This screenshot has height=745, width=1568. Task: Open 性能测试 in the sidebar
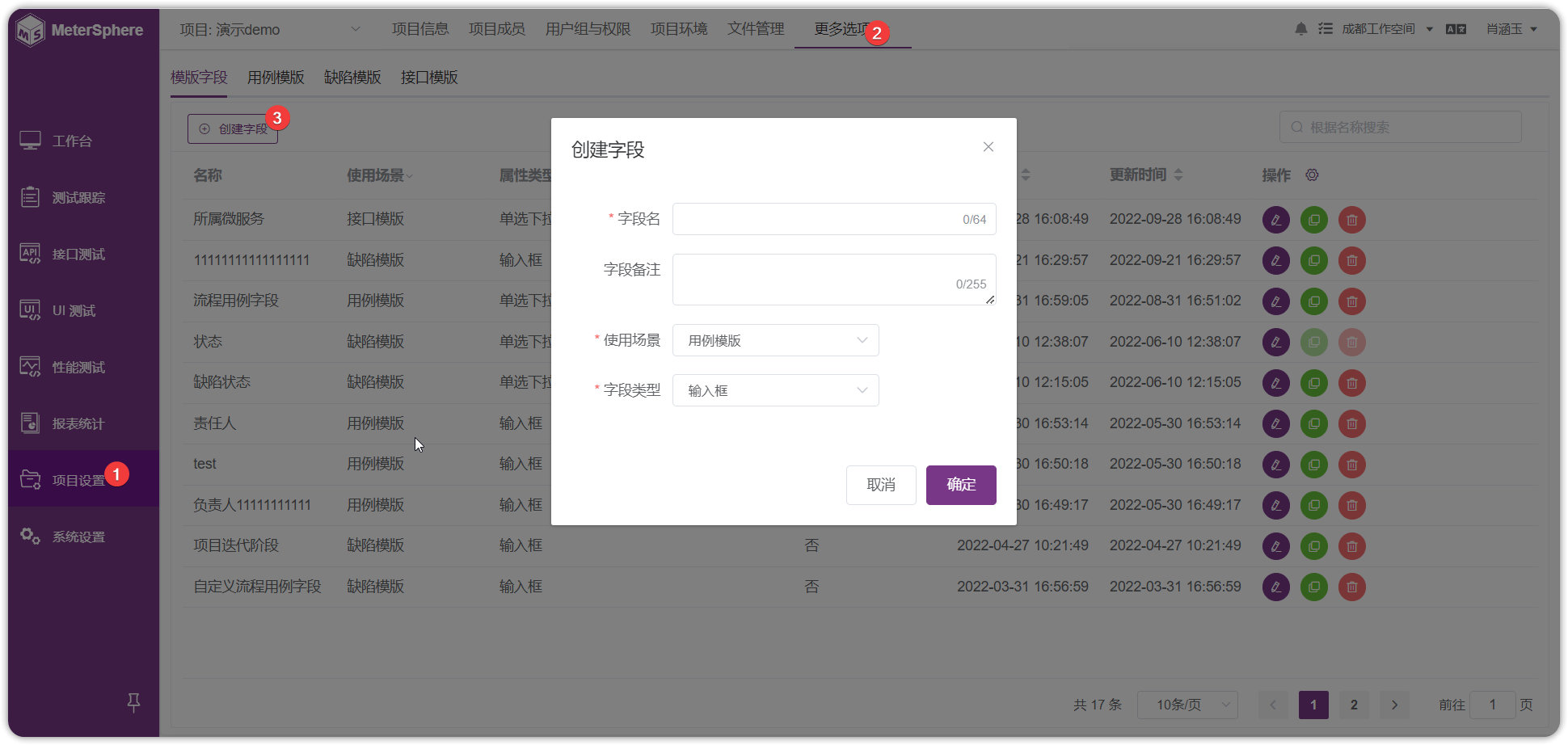click(84, 367)
